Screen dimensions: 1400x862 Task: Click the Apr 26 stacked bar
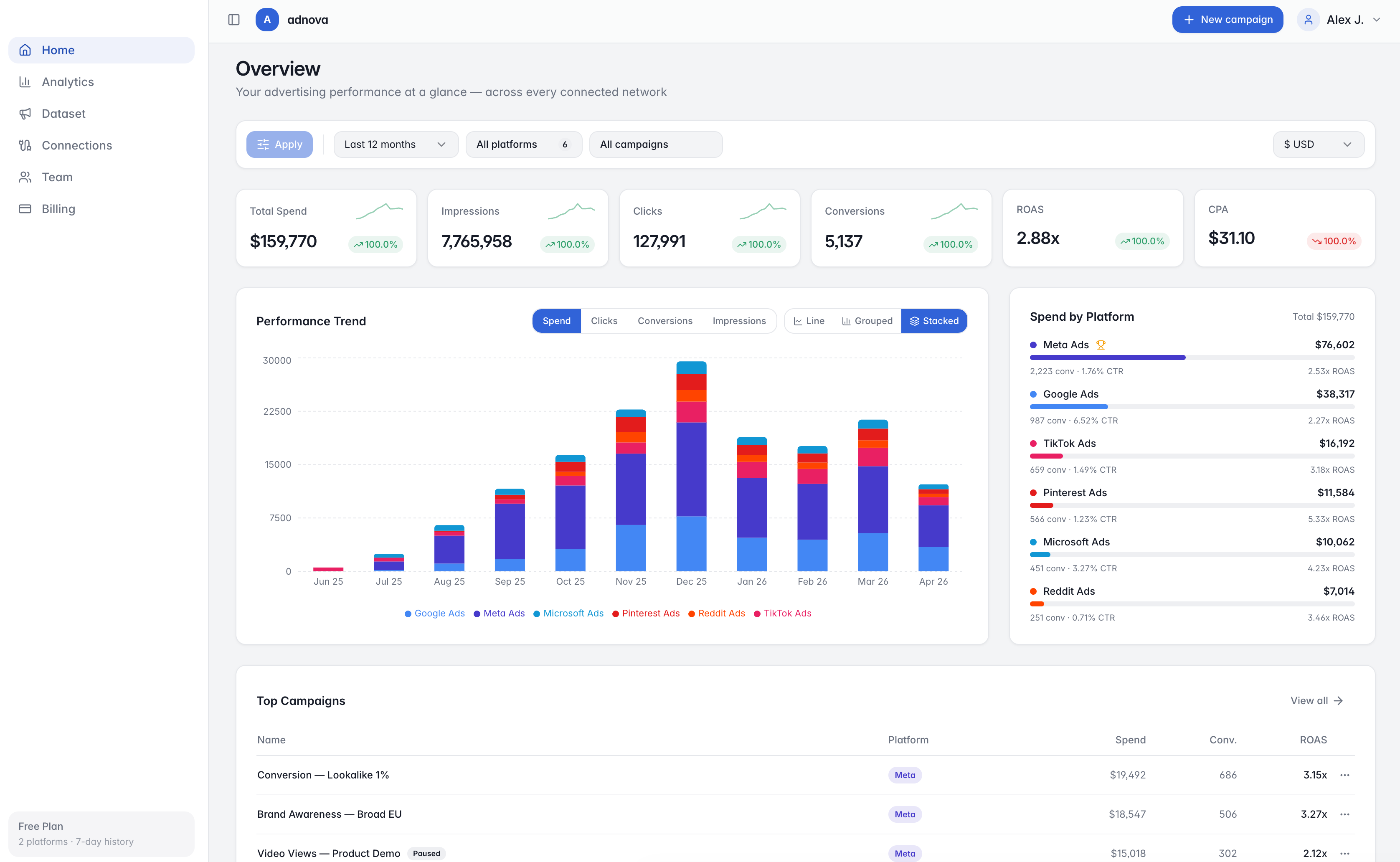pyautogui.click(x=933, y=528)
